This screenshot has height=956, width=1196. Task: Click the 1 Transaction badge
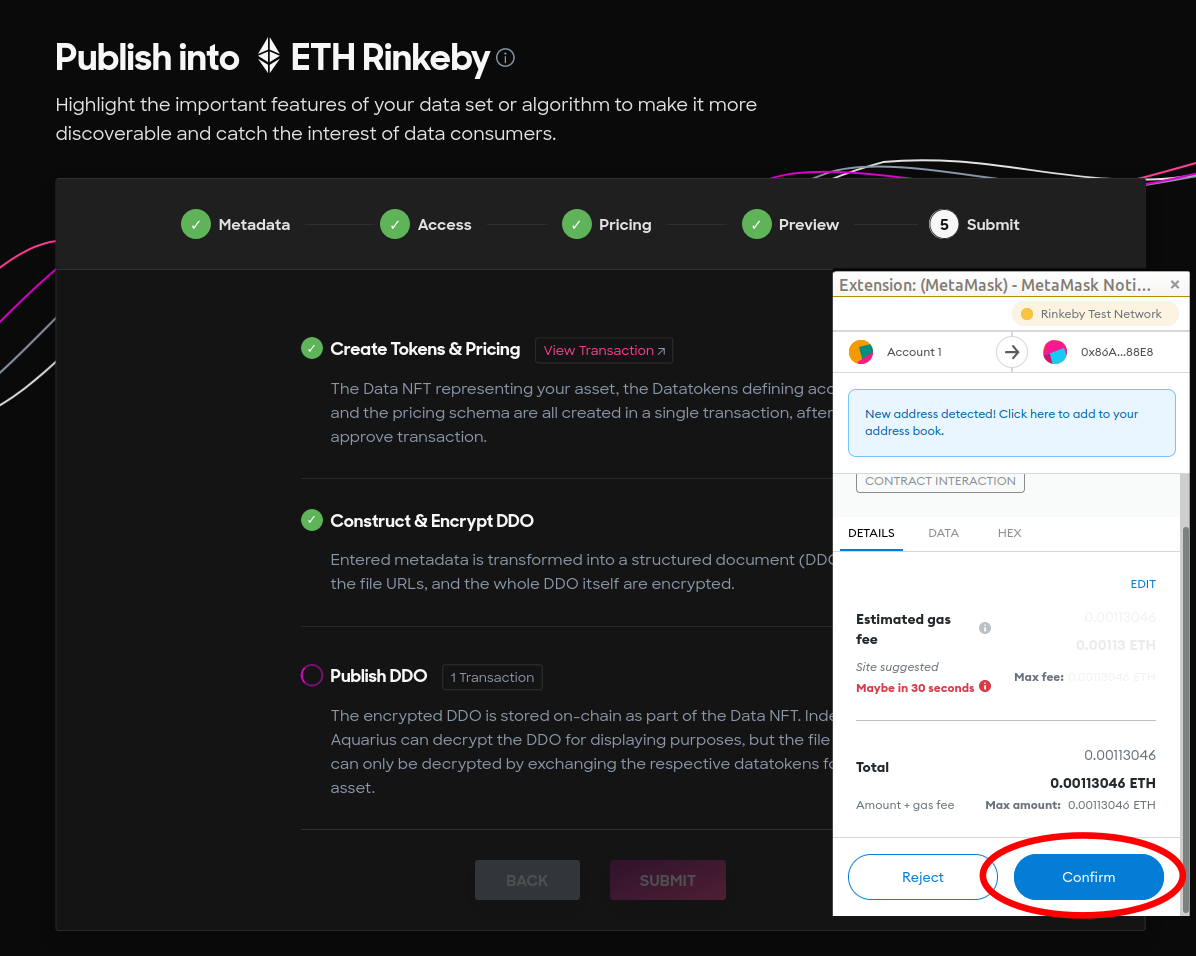tap(492, 677)
